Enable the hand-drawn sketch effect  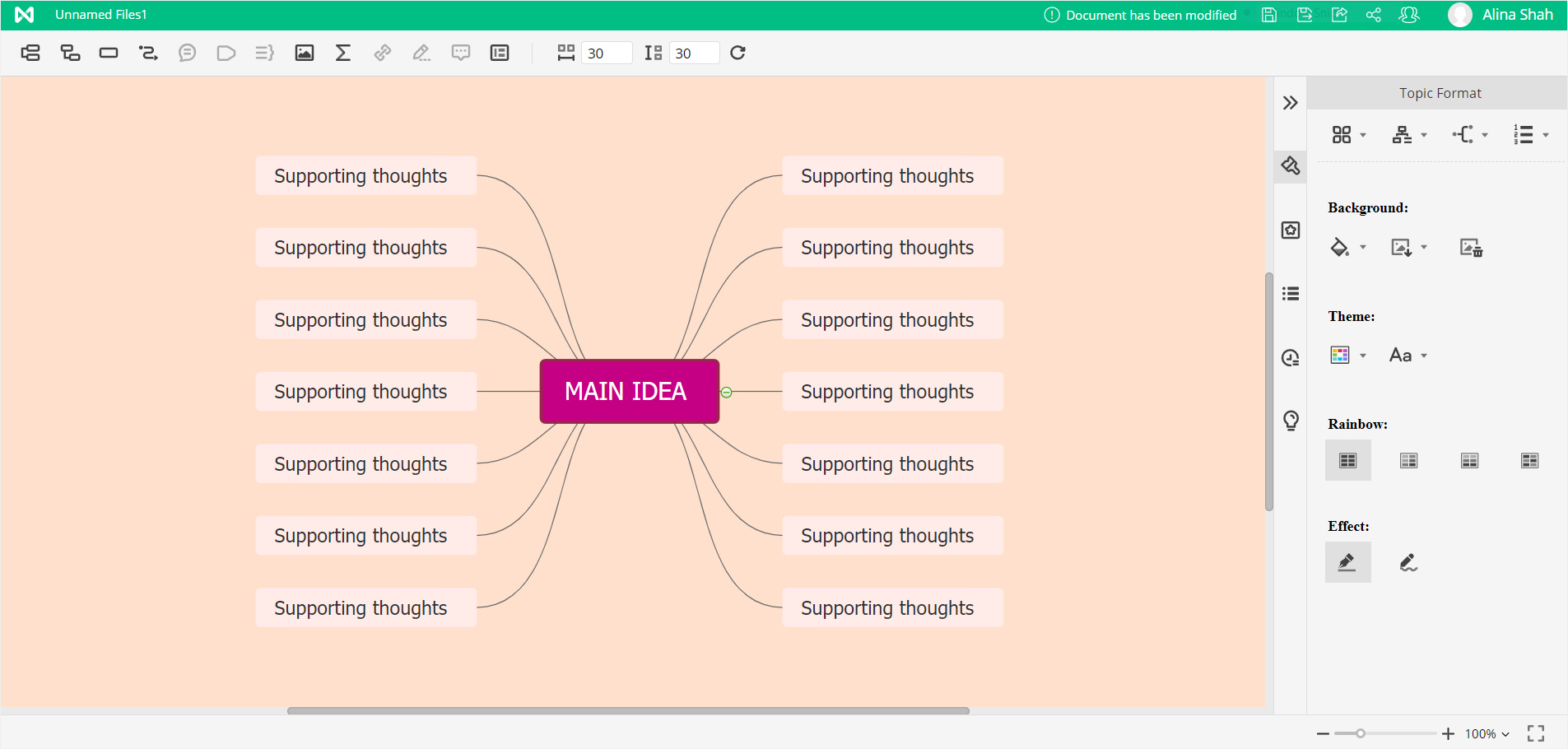coord(1408,563)
